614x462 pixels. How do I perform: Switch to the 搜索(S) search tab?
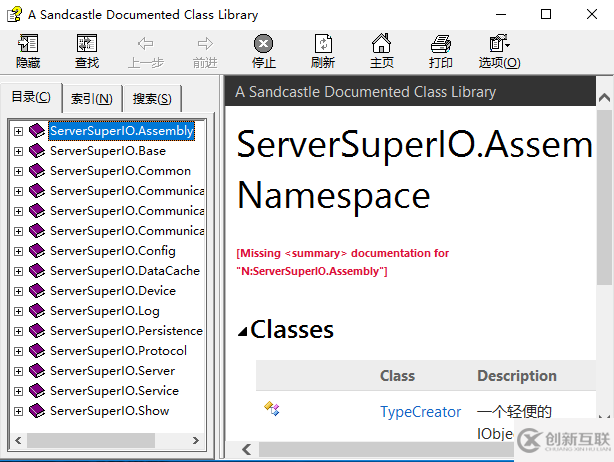(152, 98)
